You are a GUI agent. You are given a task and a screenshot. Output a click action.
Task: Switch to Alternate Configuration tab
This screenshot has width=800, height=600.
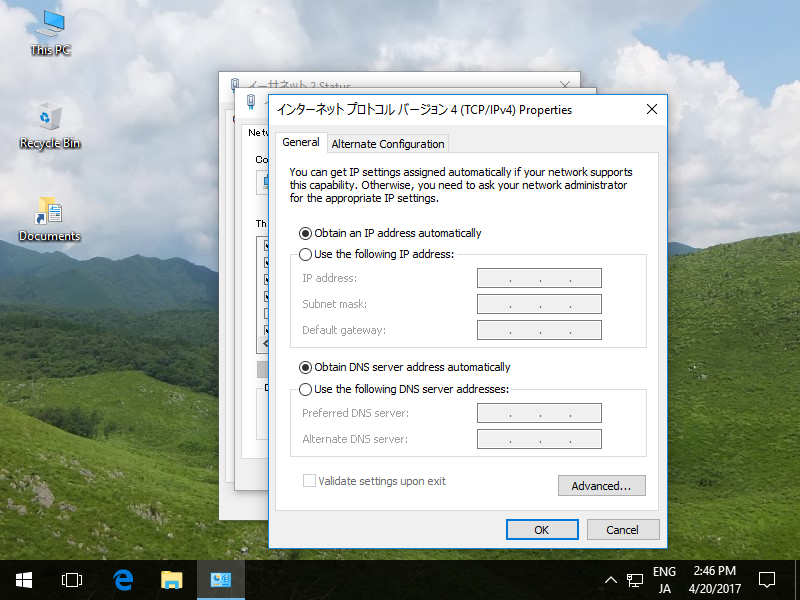pyautogui.click(x=388, y=144)
